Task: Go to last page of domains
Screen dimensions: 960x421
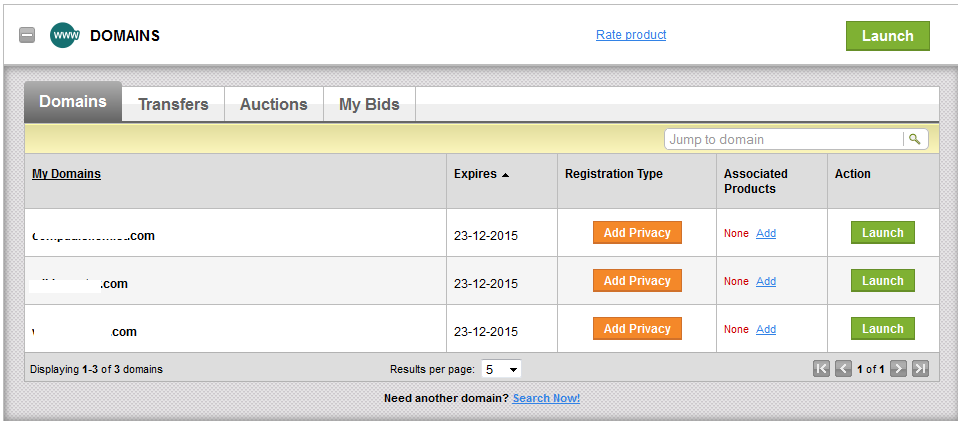Action: coord(920,369)
